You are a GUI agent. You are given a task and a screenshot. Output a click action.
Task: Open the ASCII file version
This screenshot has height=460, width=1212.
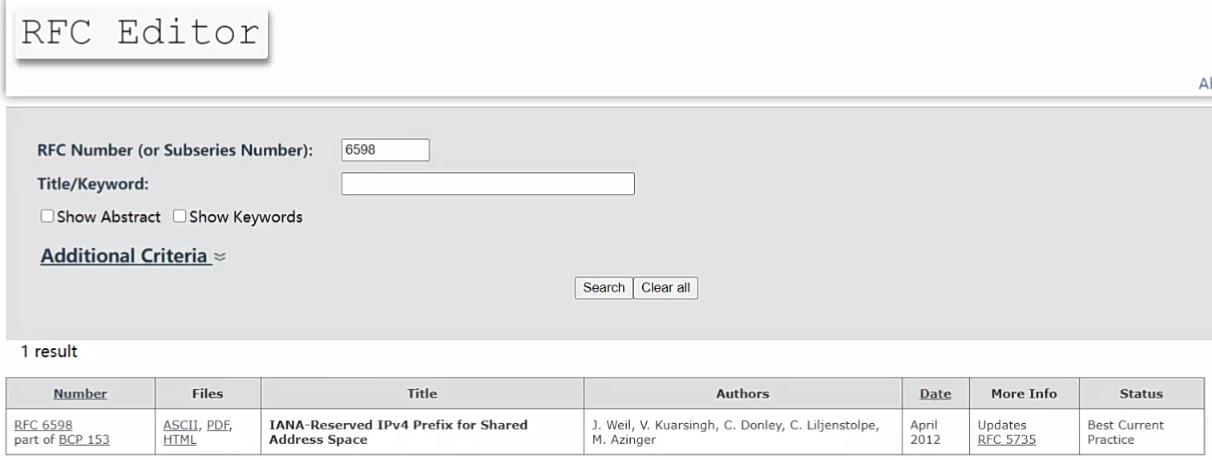point(181,424)
